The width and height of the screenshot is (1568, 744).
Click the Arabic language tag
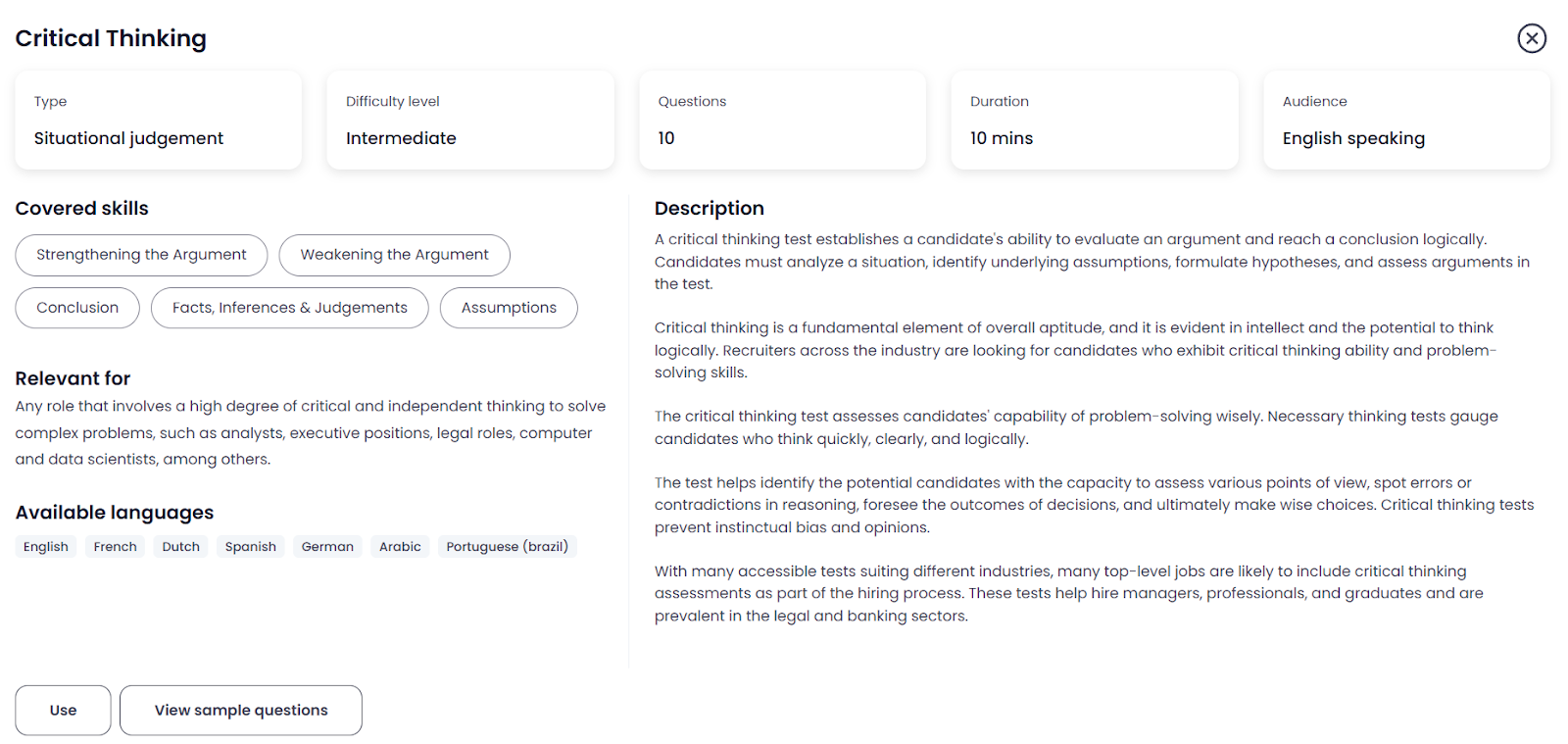pos(400,546)
